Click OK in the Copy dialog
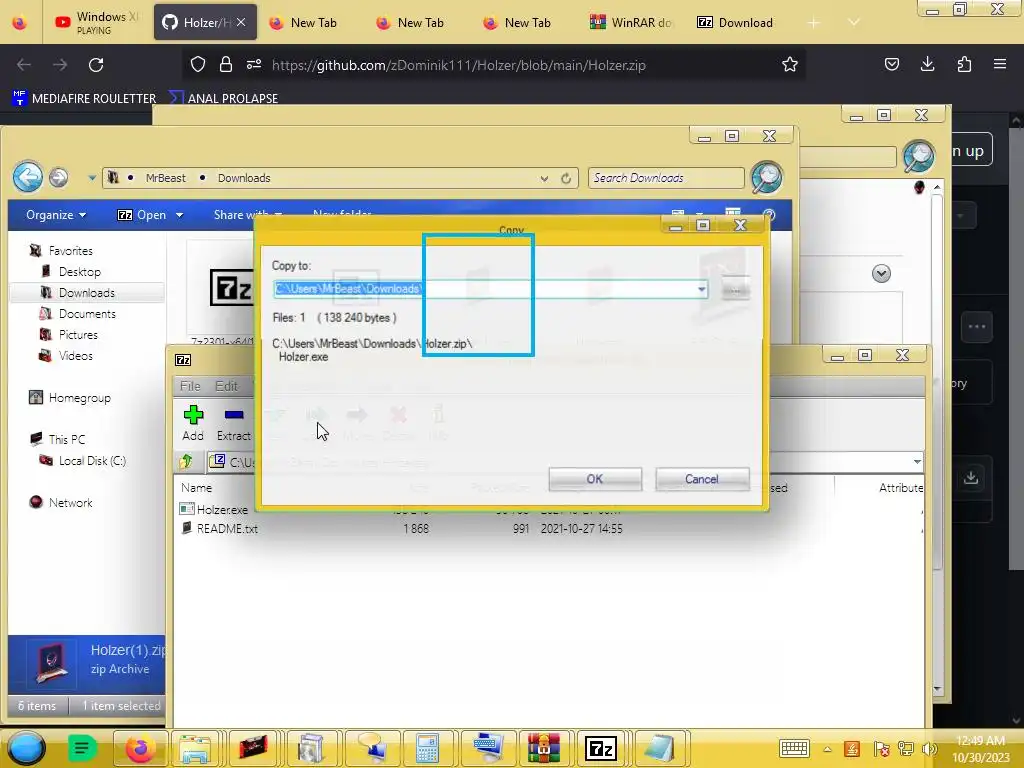This screenshot has width=1024, height=768. [595, 479]
